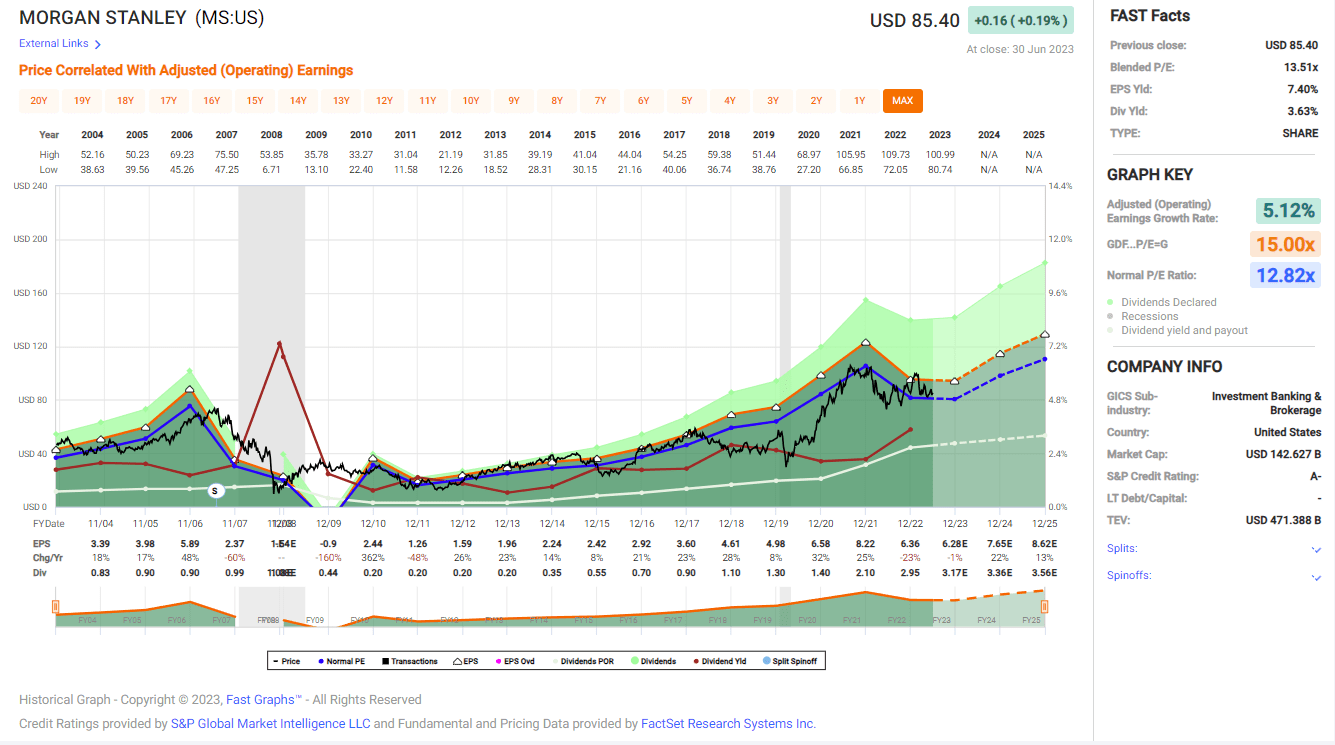Expand the Spinoffs dropdown

click(1316, 576)
